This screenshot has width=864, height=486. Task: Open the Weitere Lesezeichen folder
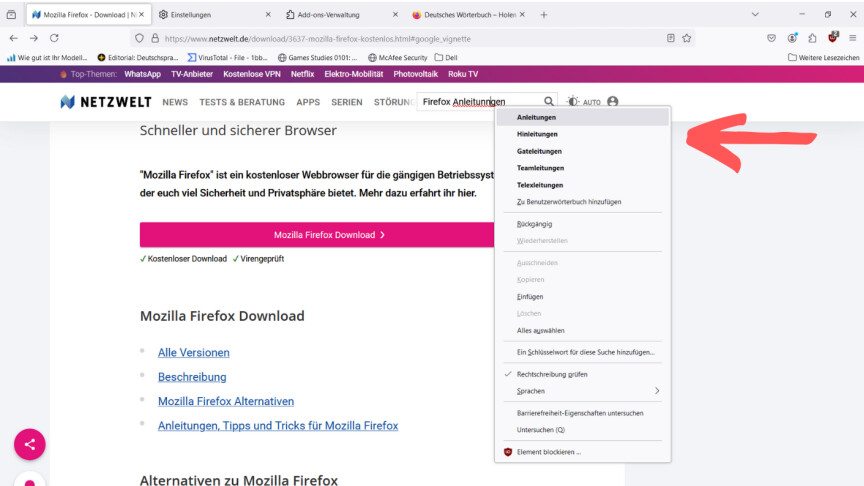[823, 57]
